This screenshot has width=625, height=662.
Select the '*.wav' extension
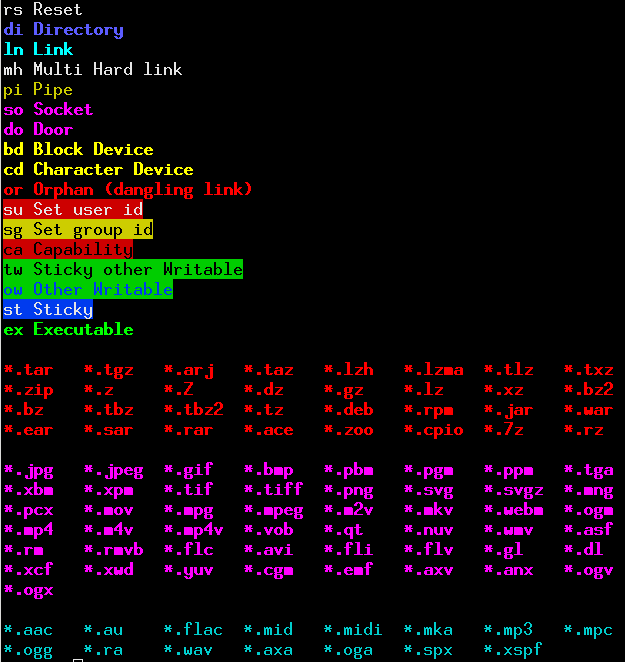188,650
